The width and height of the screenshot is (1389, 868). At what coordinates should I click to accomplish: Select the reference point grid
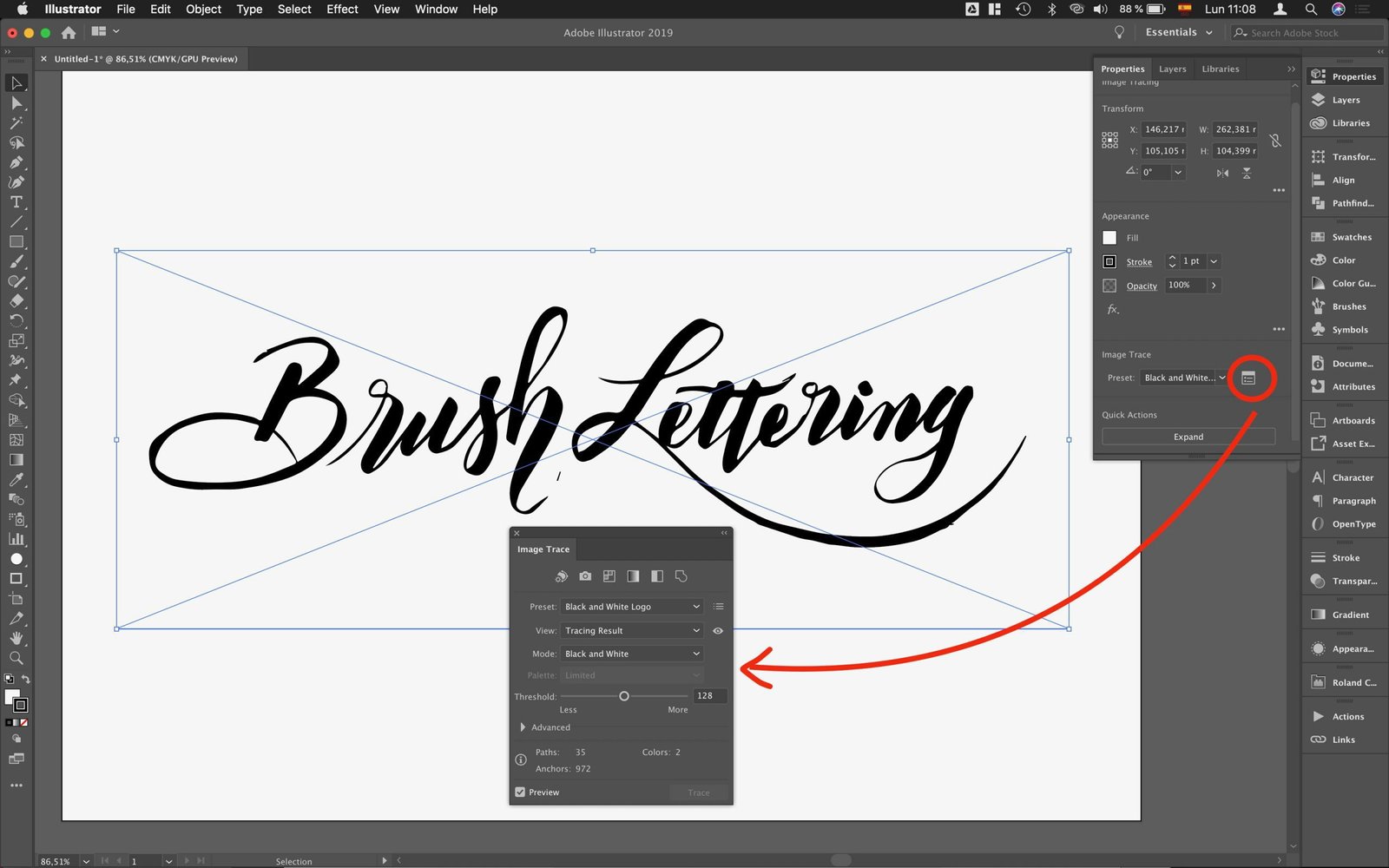click(x=1109, y=141)
